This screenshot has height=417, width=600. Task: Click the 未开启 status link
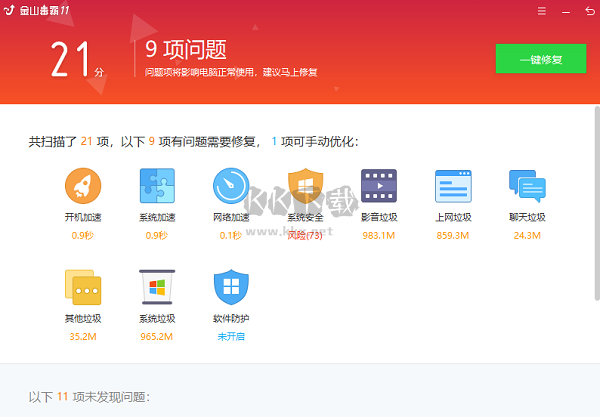231,337
